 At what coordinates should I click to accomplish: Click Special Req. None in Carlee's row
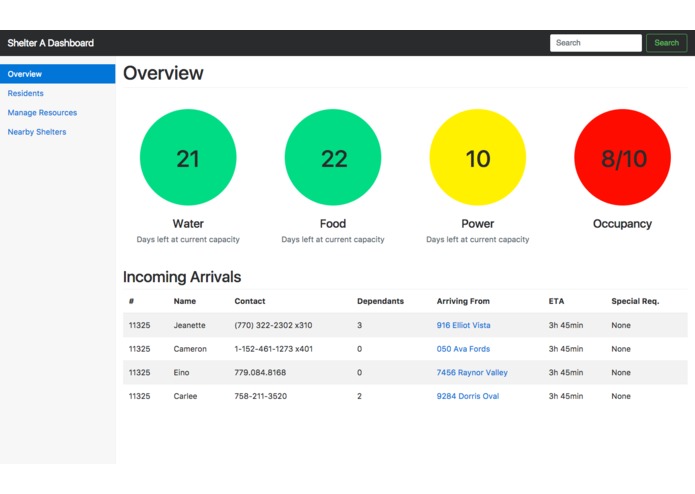point(621,396)
